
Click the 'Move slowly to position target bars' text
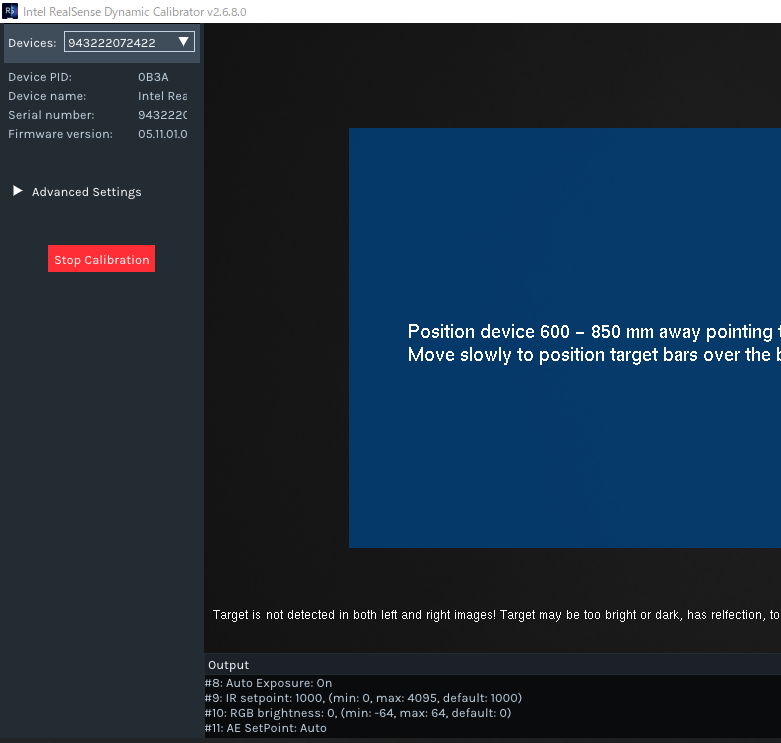(594, 355)
